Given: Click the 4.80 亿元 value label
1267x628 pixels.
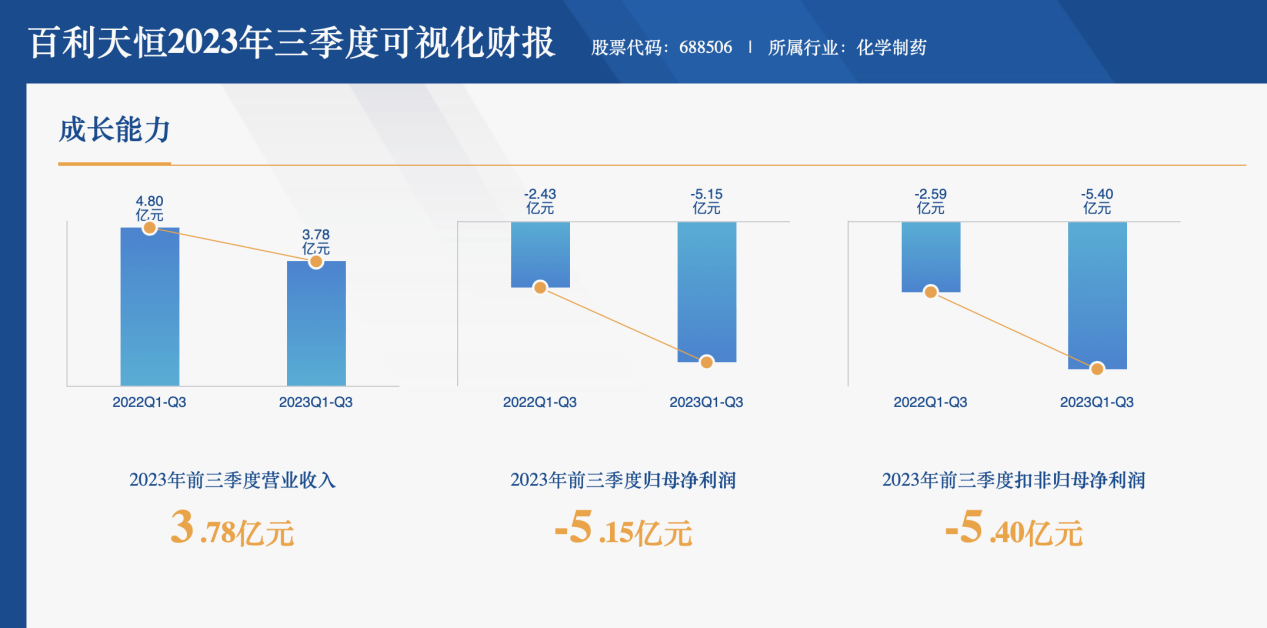Looking at the screenshot, I should [150, 207].
